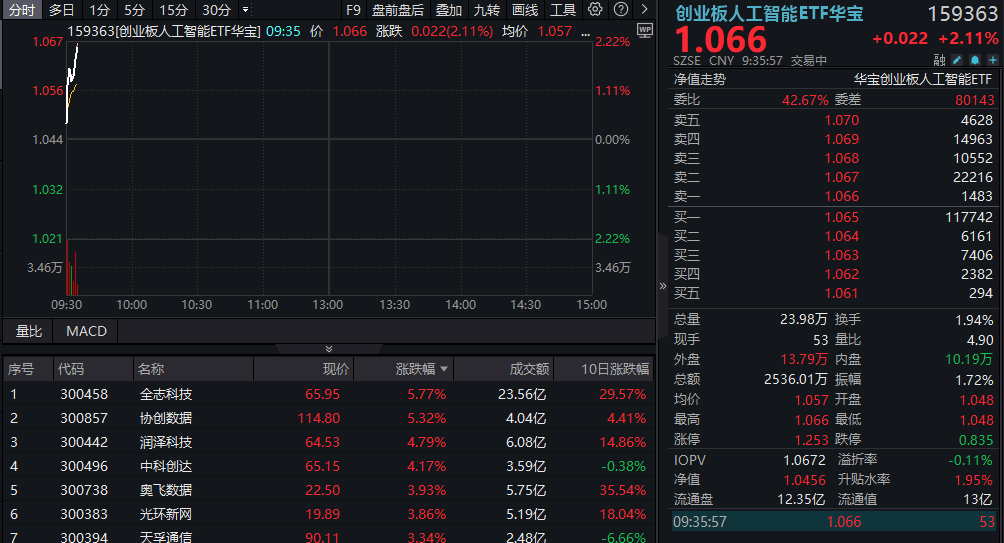Click the right arrow toolbar overflow icon
This screenshot has width=1004, height=543.
644,10
